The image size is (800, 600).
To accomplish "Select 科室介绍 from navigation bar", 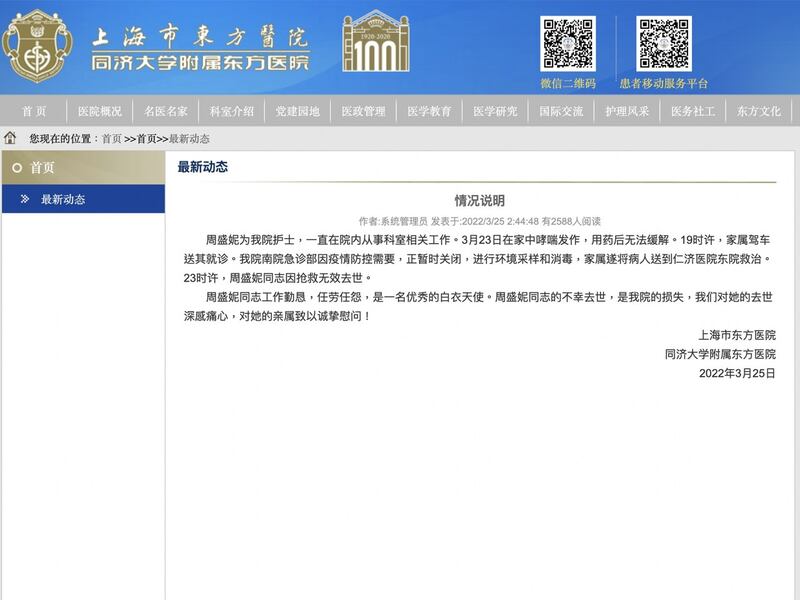I will pyautogui.click(x=232, y=111).
